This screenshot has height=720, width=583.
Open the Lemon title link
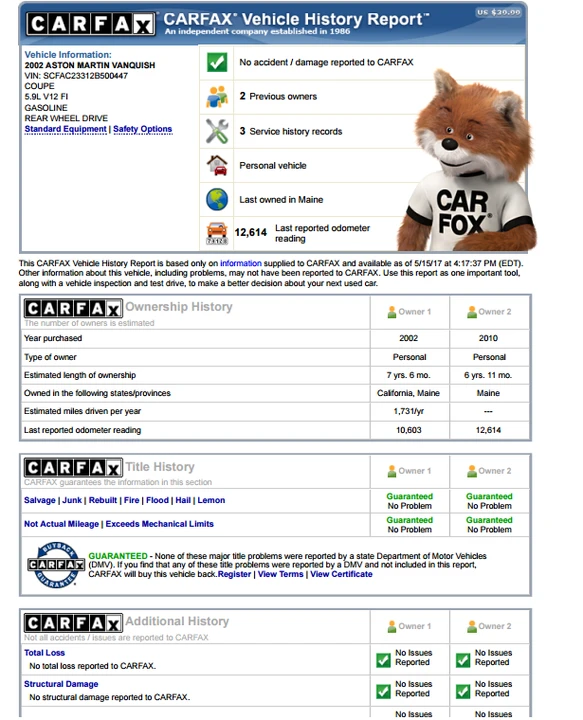pos(211,500)
